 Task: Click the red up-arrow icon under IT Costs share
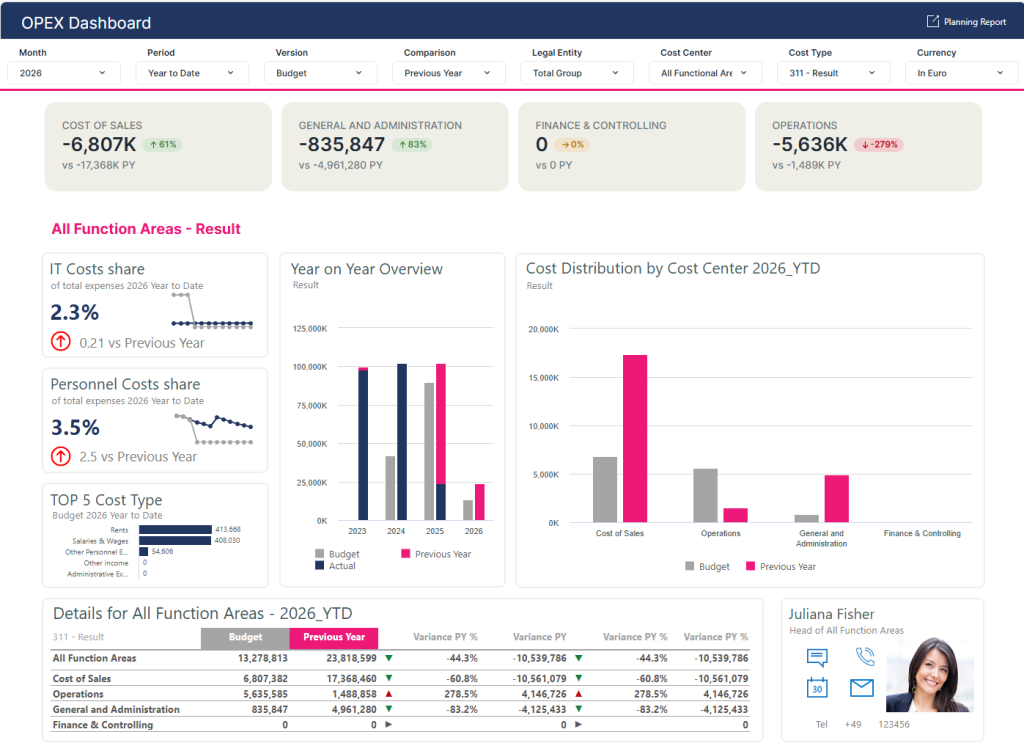61,342
